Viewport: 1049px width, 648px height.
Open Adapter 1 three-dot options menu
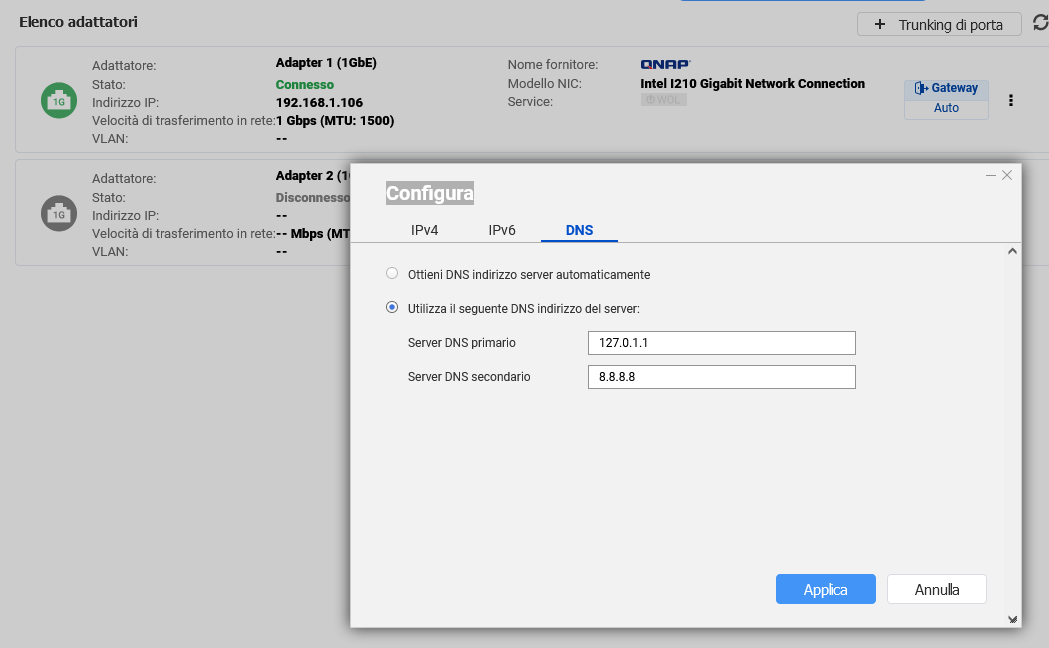(x=1011, y=100)
